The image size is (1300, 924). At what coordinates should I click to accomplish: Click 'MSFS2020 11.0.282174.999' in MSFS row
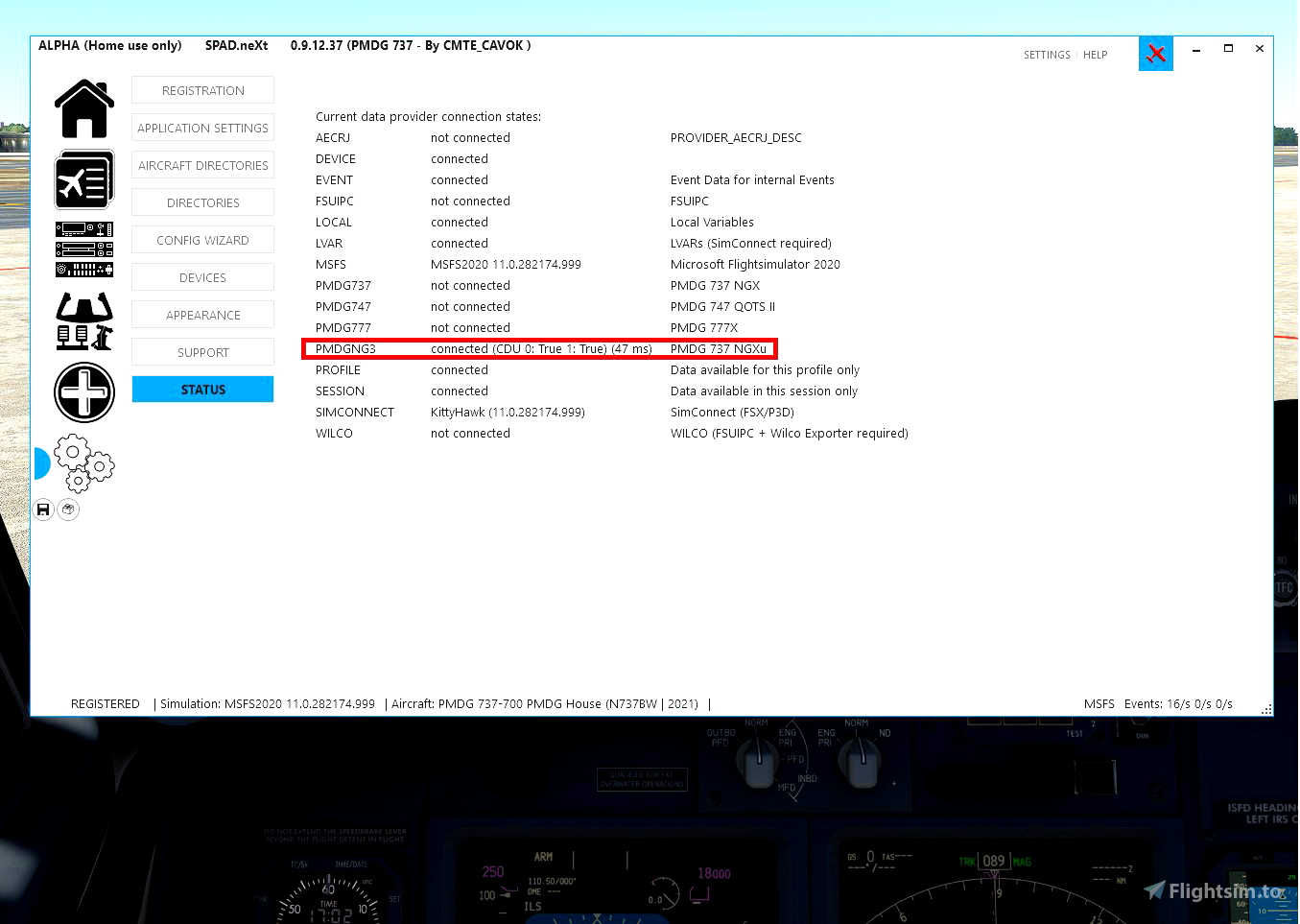click(506, 265)
